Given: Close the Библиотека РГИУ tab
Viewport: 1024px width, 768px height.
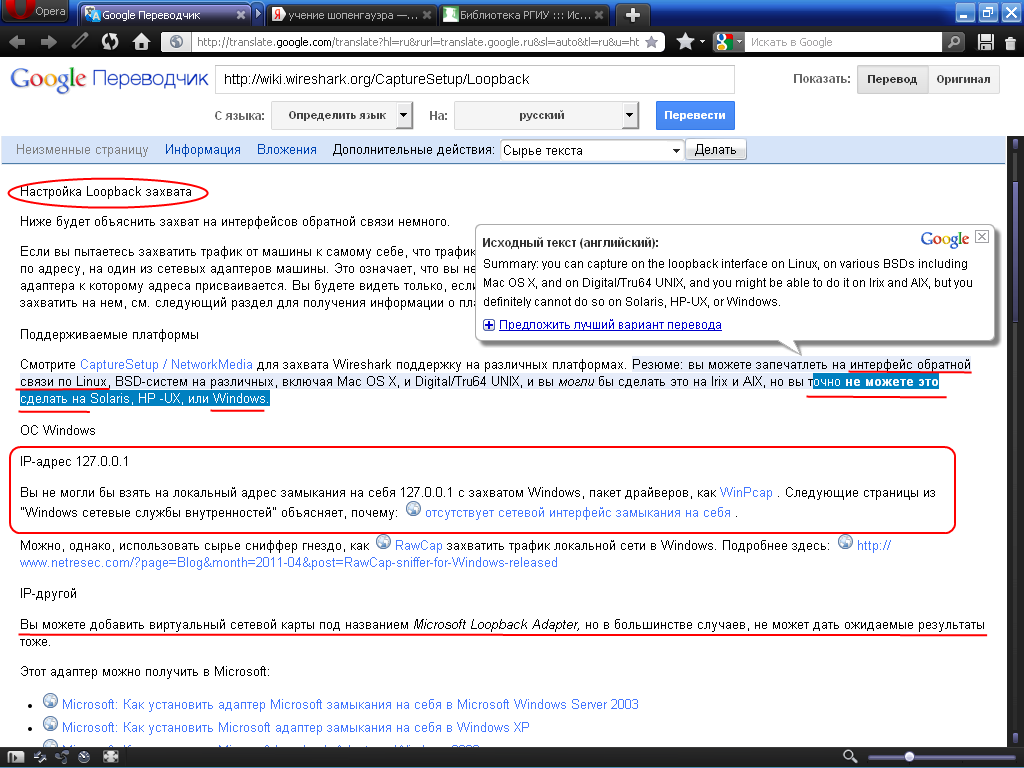Looking at the screenshot, I should point(599,14).
